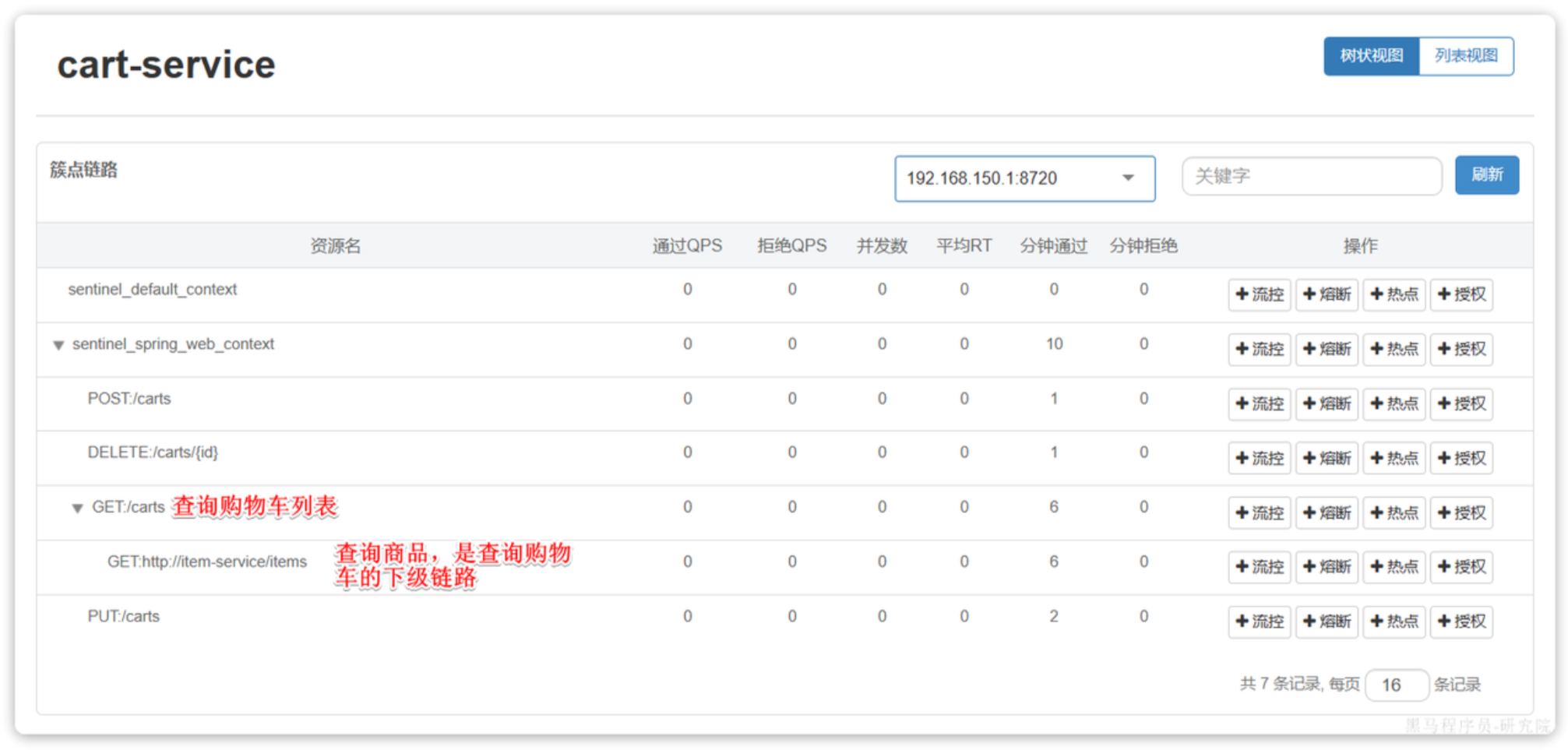Select the sentinel_spring_web_context resource name
This screenshot has width=1568, height=750.
173,344
